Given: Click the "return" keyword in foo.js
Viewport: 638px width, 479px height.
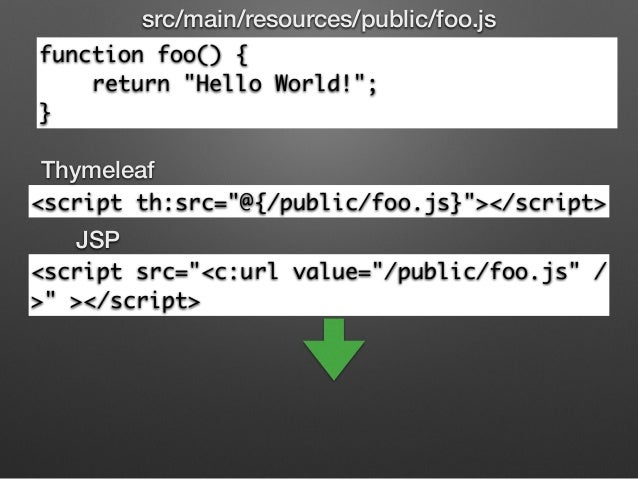Looking at the screenshot, I should pyautogui.click(x=131, y=84).
